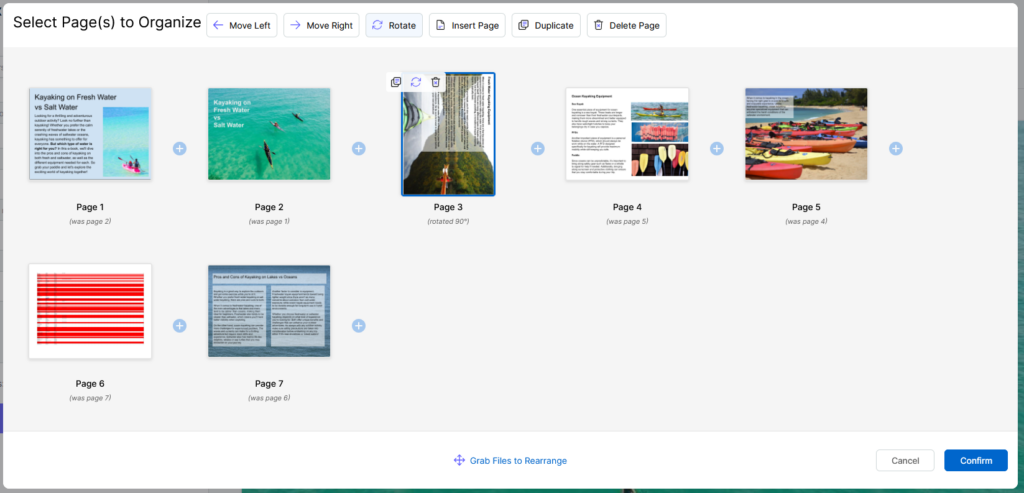Click the Duplicate toolbar button

tap(546, 25)
